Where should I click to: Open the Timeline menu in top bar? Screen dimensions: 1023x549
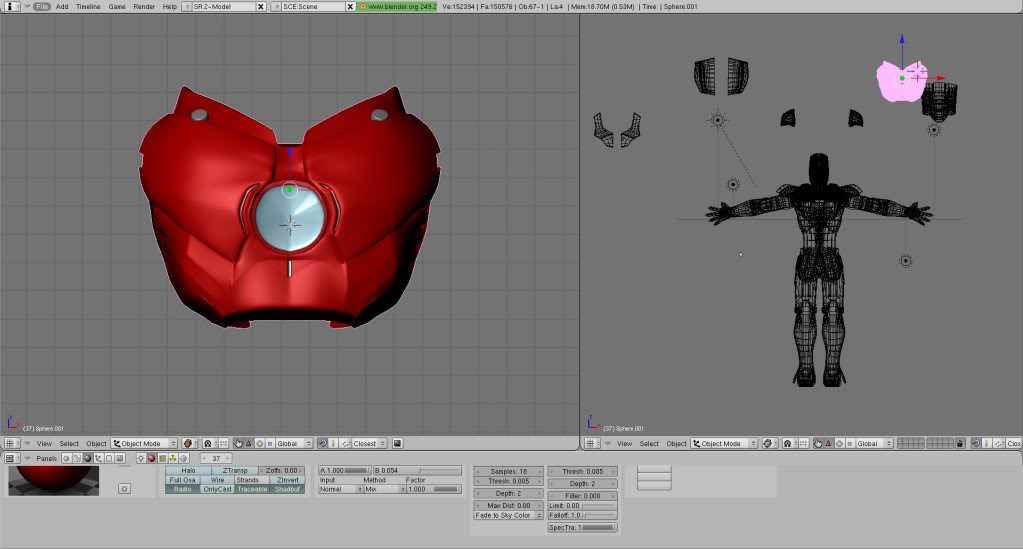tap(88, 6)
